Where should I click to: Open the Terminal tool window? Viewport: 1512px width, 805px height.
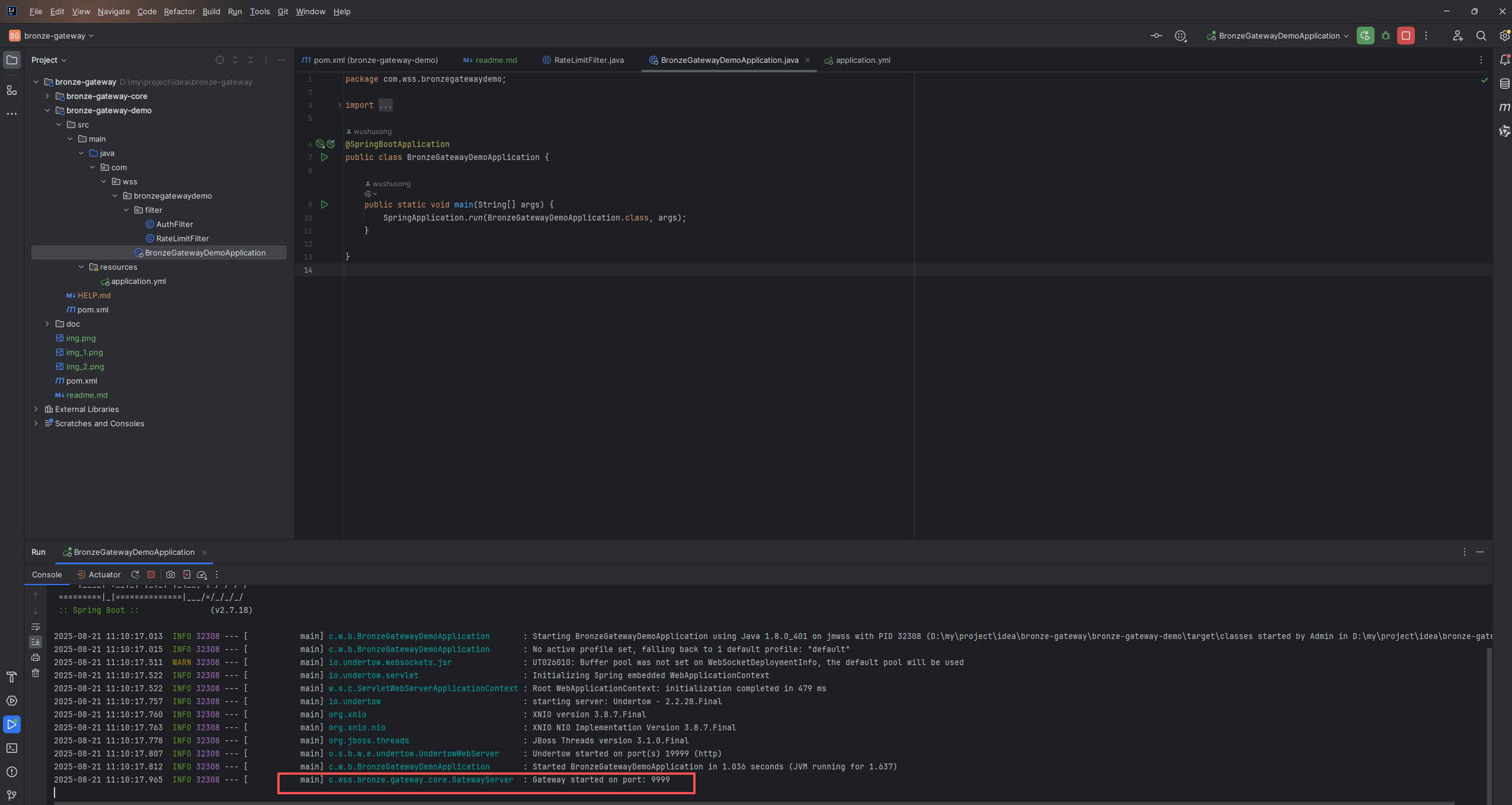click(12, 748)
